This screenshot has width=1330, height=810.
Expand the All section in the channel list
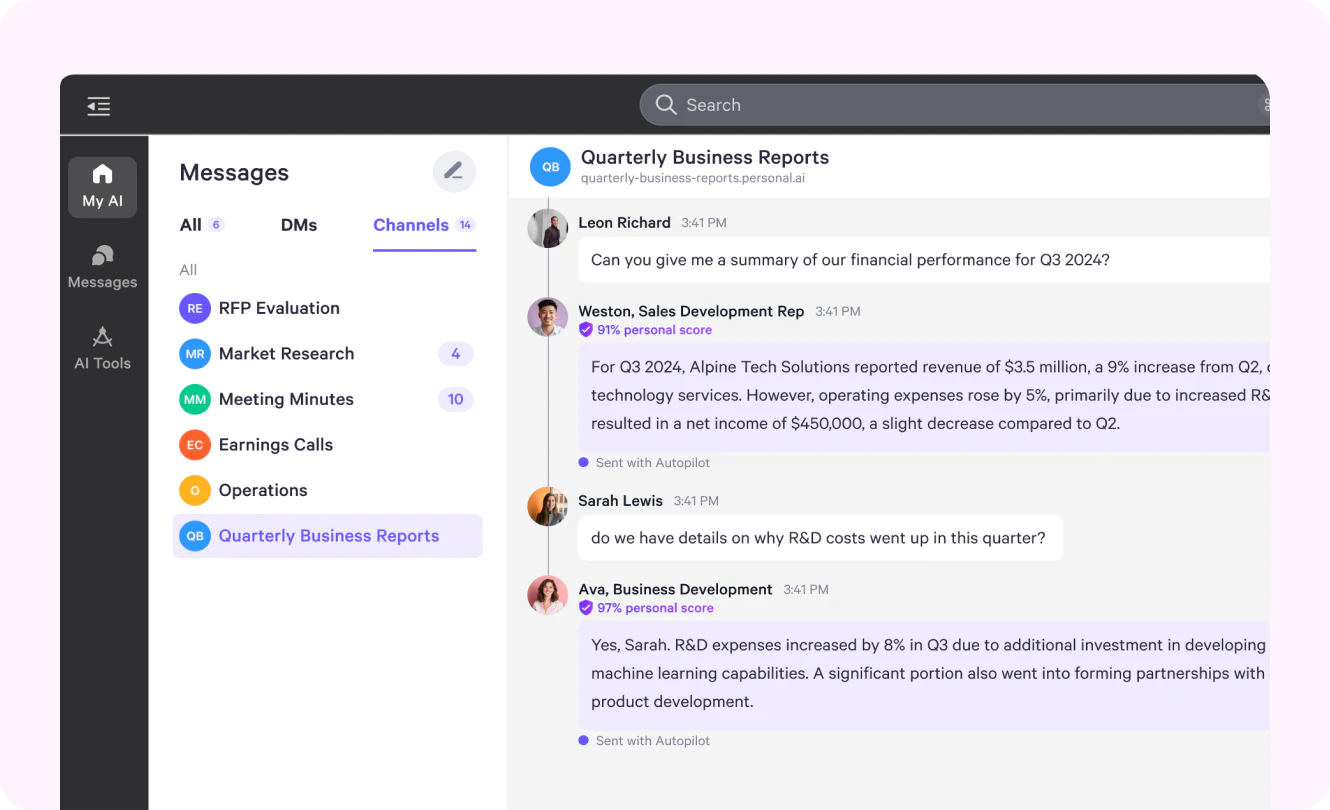(x=187, y=269)
